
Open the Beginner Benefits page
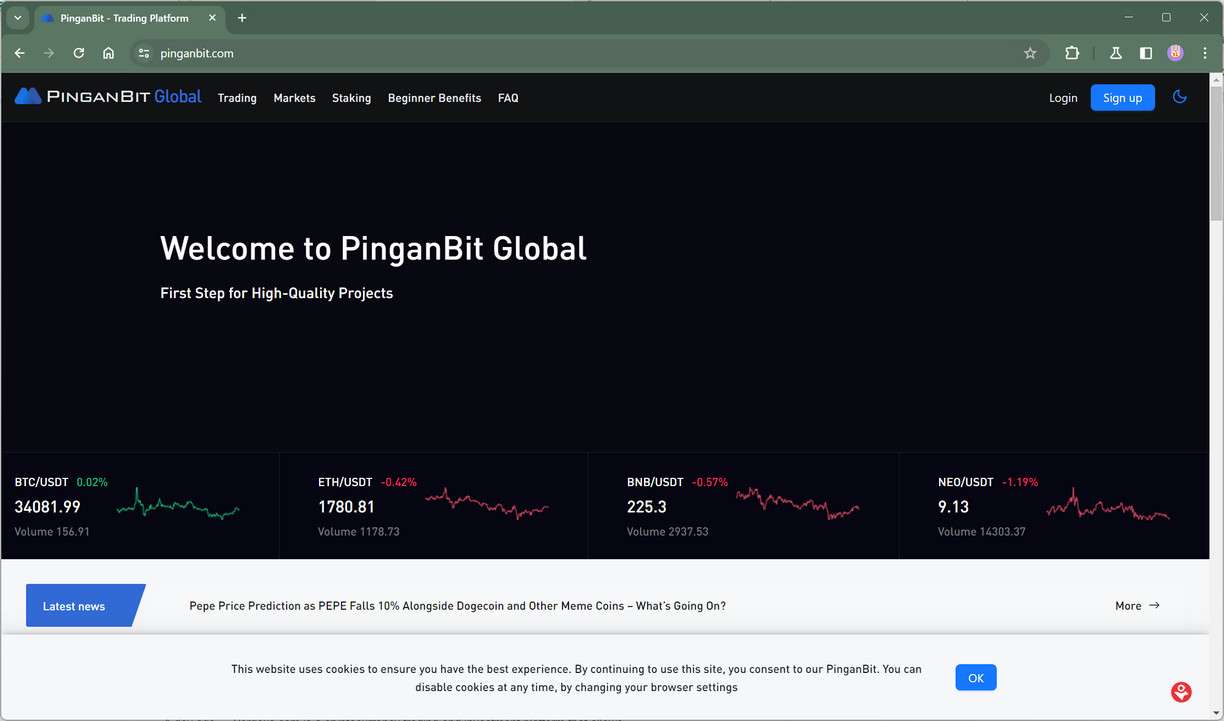tap(434, 98)
